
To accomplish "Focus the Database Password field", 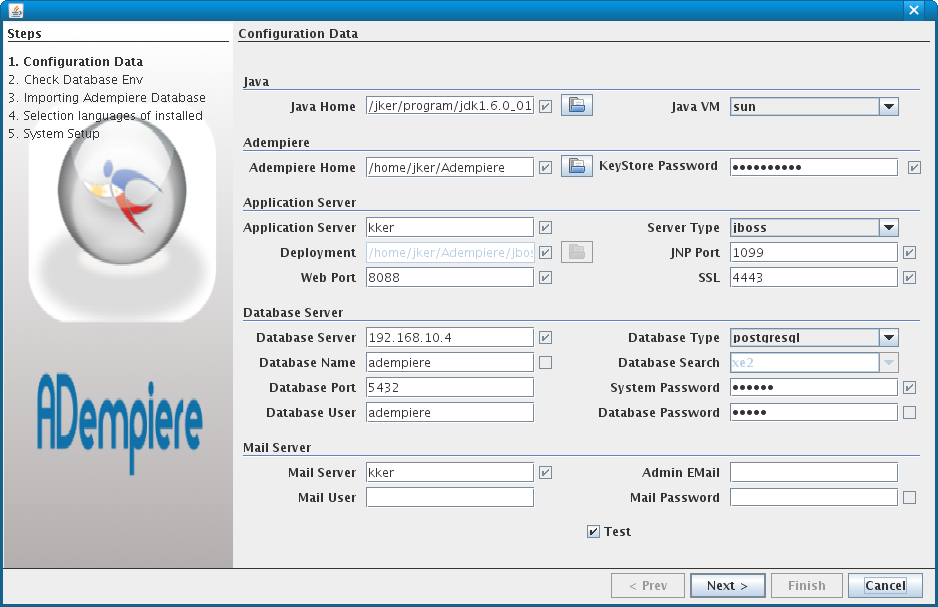I will 814,413.
